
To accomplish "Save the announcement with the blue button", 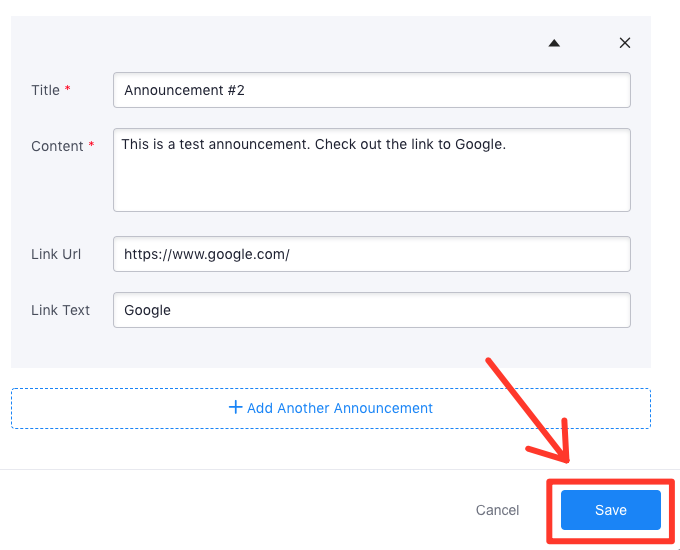I will [610, 510].
